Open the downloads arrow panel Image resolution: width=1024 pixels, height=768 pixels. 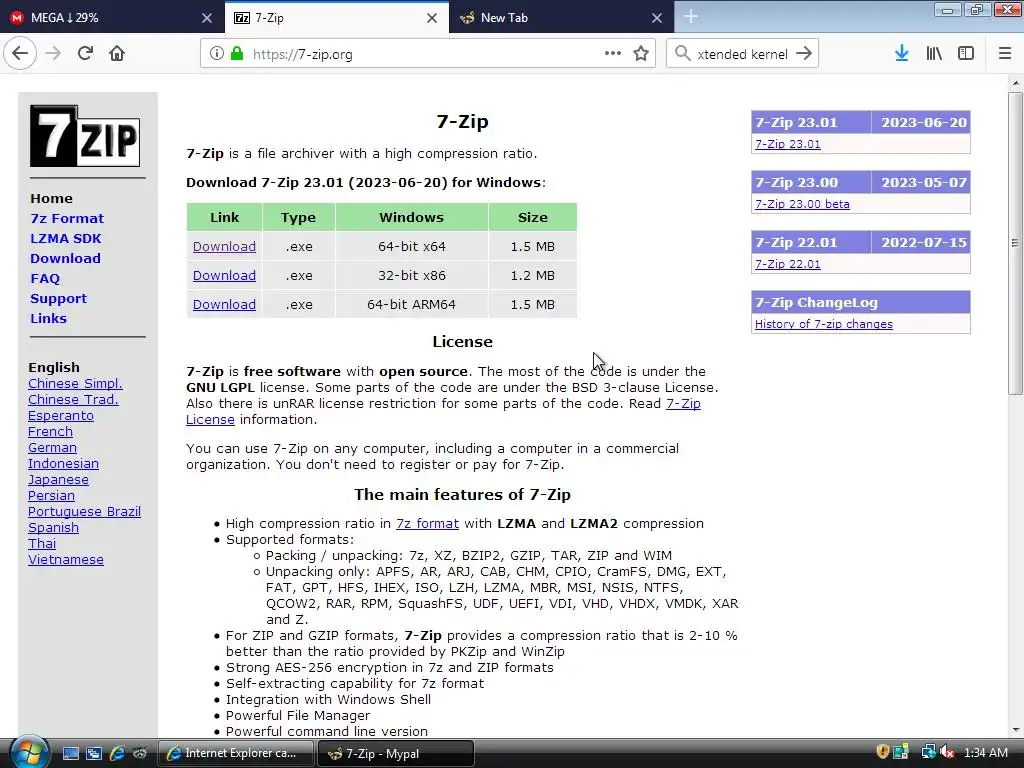pyautogui.click(x=901, y=54)
